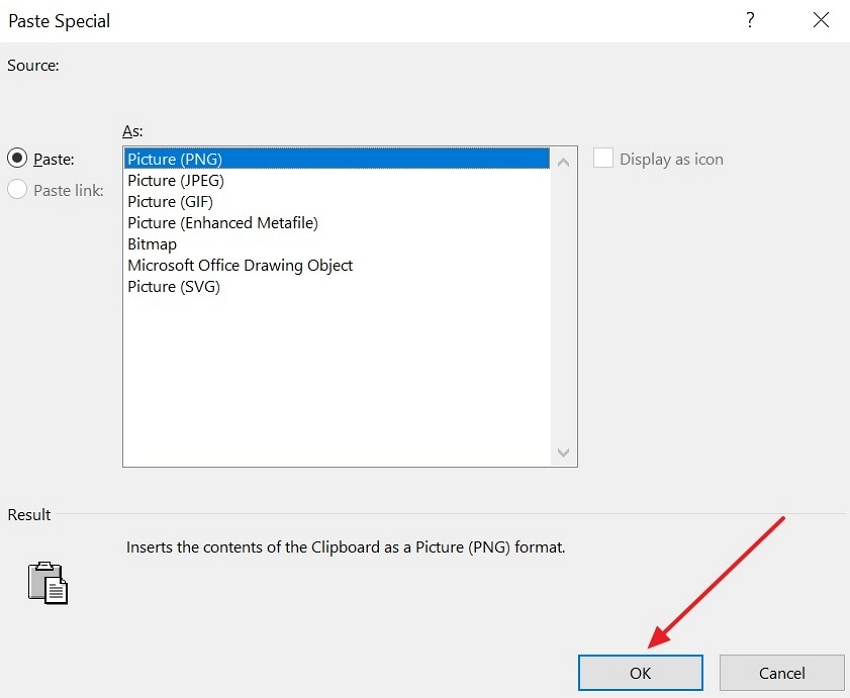Dismiss the dialog with Cancel
This screenshot has height=698, width=850.
pyautogui.click(x=782, y=673)
